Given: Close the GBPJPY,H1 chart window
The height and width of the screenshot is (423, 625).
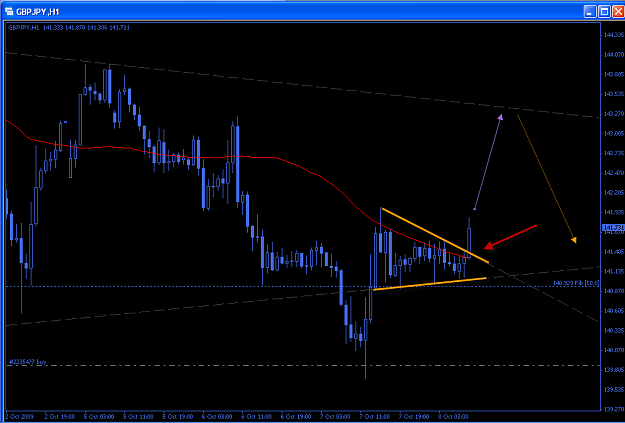Looking at the screenshot, I should click(617, 12).
